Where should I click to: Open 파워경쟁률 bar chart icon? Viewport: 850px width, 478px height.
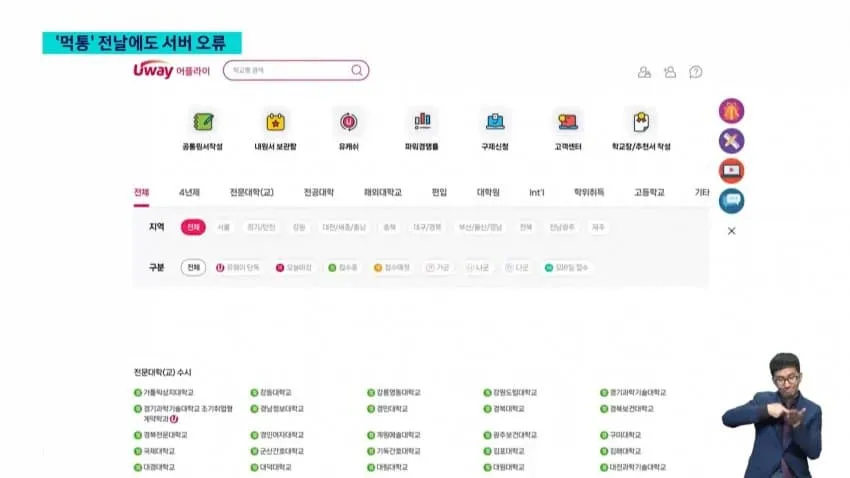click(422, 121)
